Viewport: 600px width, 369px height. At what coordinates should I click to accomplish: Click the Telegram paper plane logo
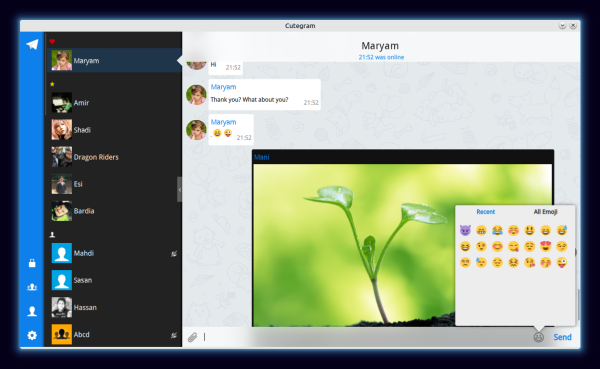click(x=32, y=44)
